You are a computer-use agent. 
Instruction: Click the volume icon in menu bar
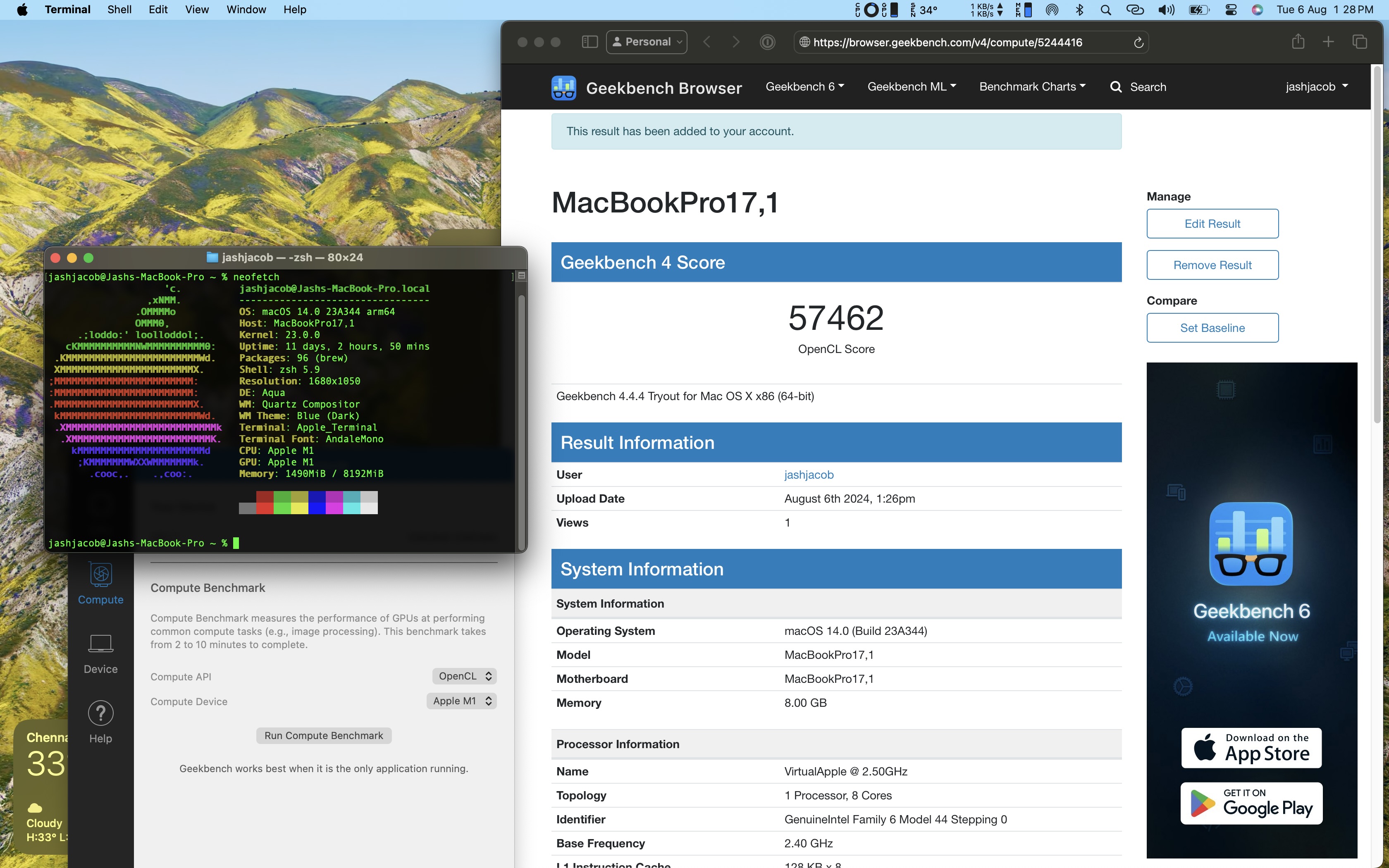(x=1166, y=10)
